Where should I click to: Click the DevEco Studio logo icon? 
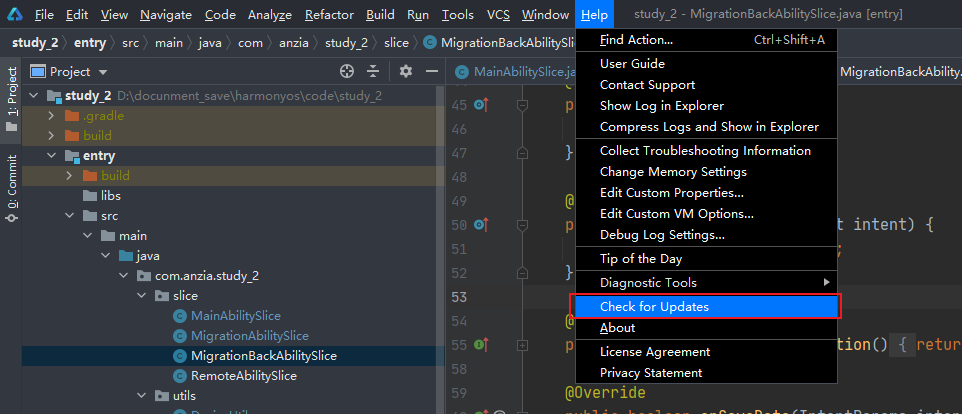point(13,15)
